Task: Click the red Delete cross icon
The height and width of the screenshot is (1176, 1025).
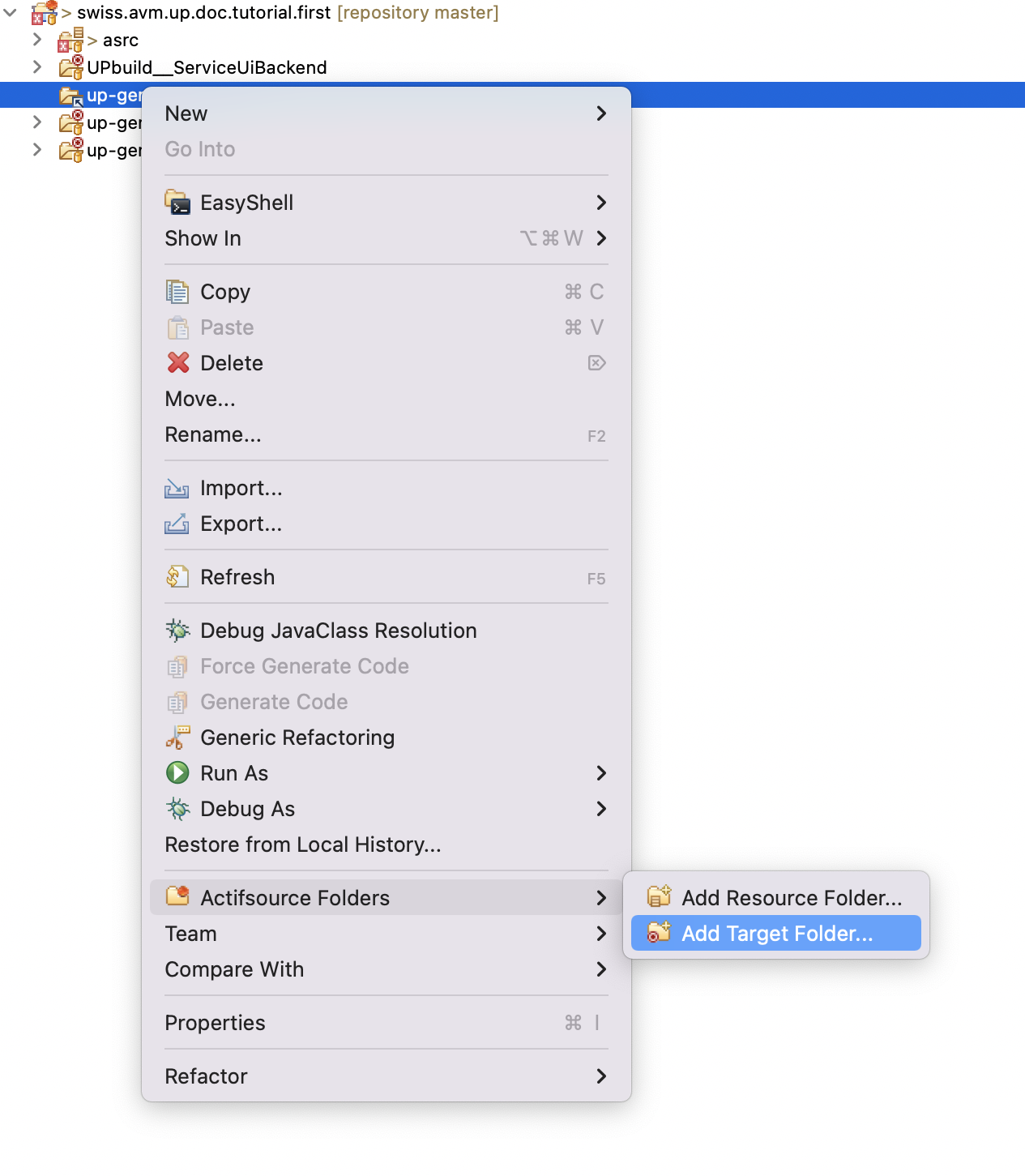Action: (x=177, y=363)
